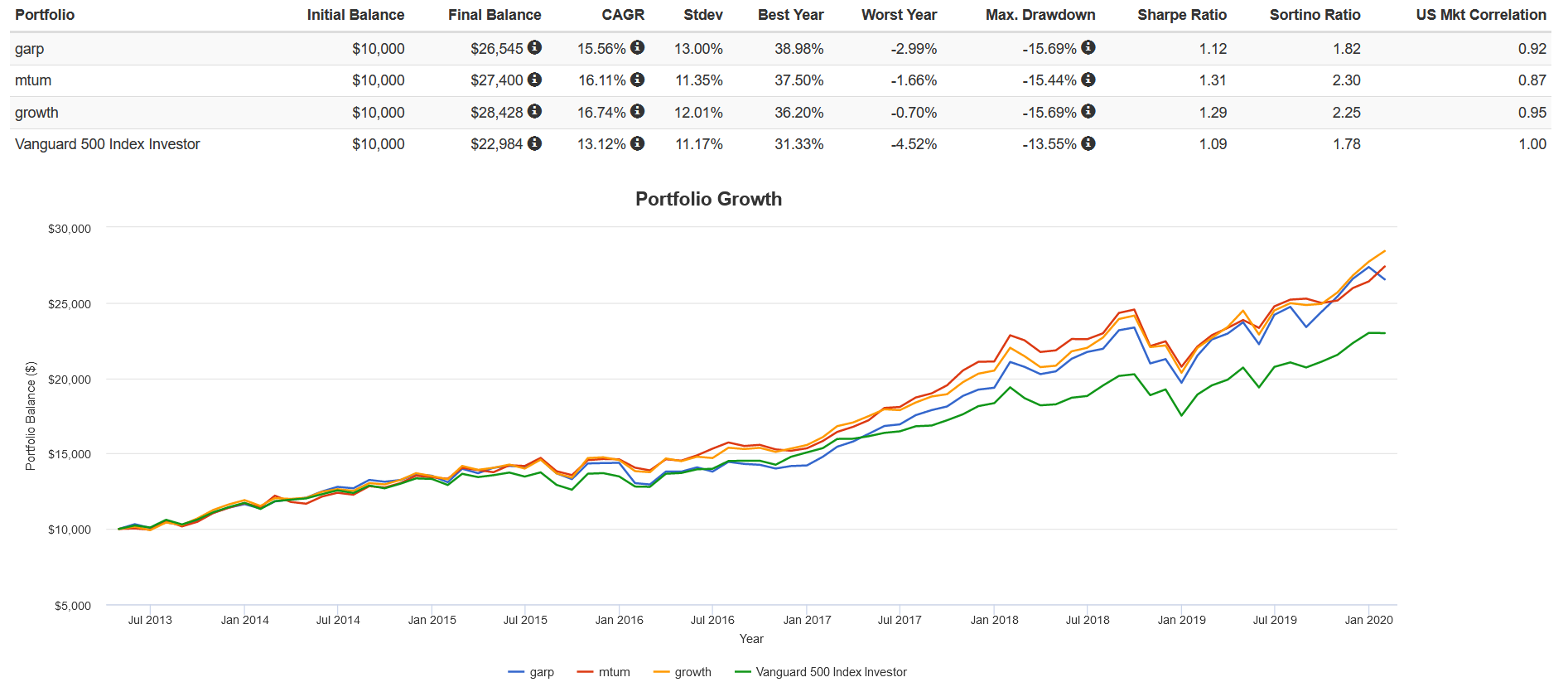Click info icon next to growth 16.74% CAGR
Viewport: 1568px width, 687px height.
tap(637, 111)
